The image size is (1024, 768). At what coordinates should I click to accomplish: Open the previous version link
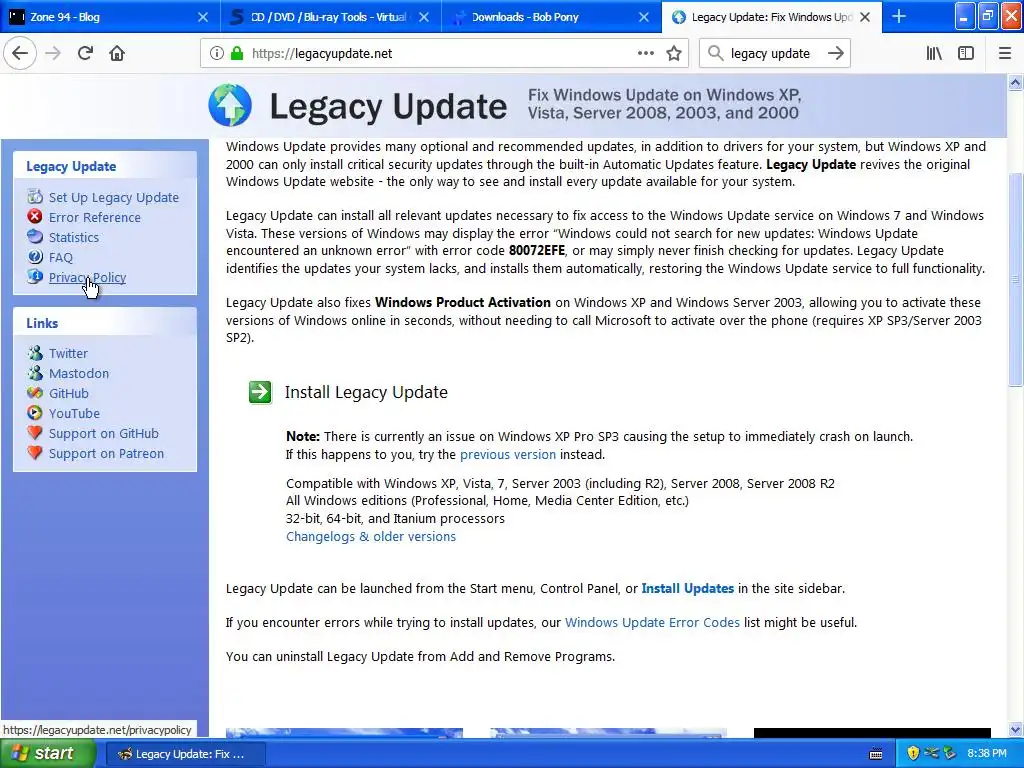[508, 455]
